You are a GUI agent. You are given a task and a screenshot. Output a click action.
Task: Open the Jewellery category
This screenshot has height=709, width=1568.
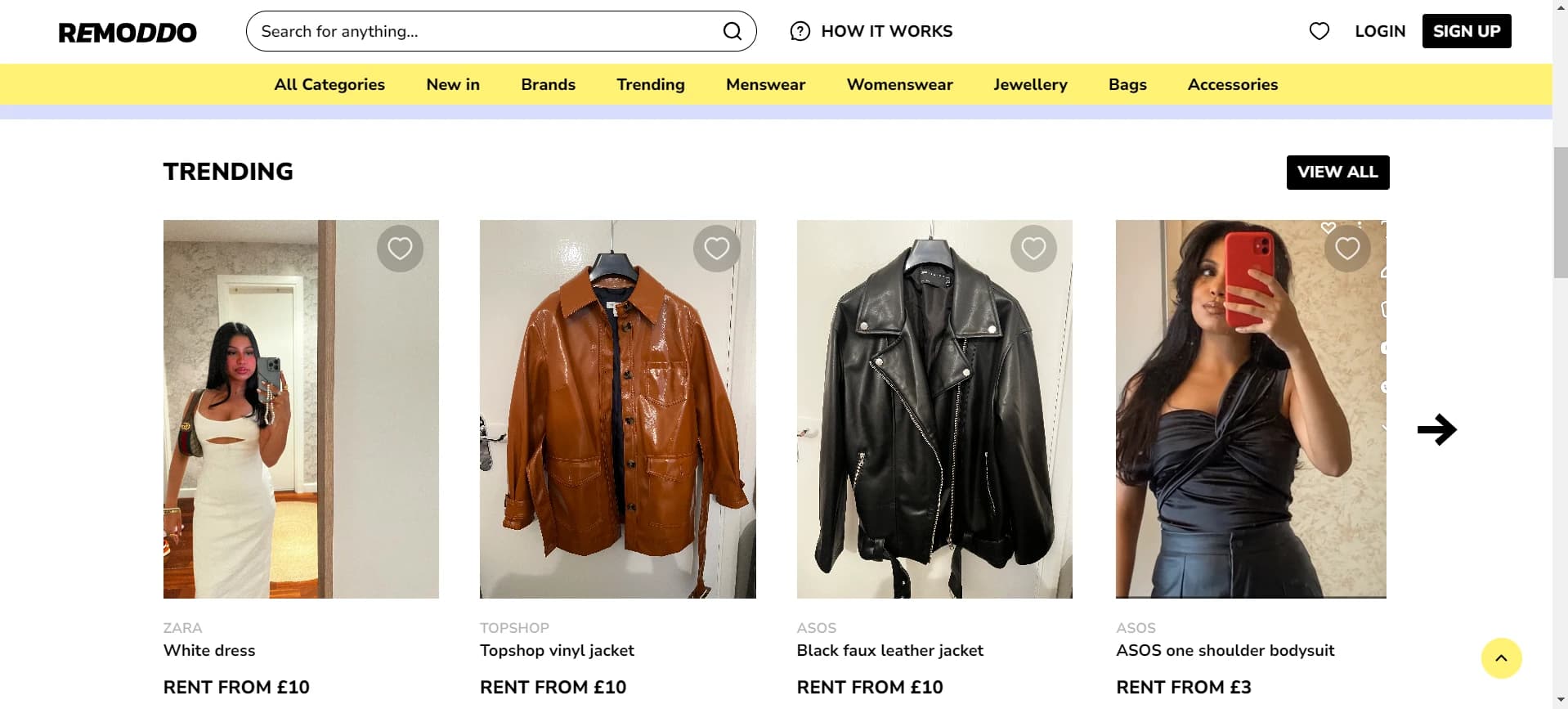(x=1030, y=84)
